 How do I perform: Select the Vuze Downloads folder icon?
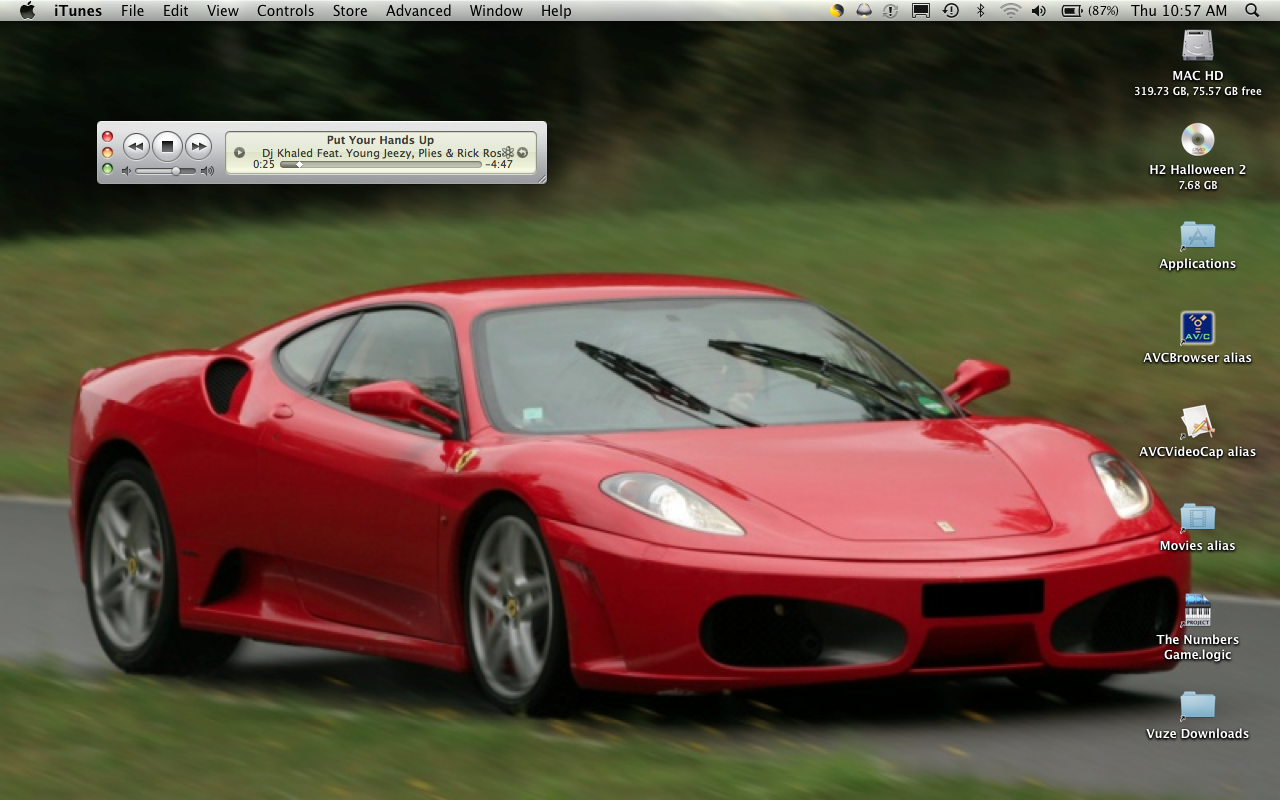click(x=1198, y=705)
